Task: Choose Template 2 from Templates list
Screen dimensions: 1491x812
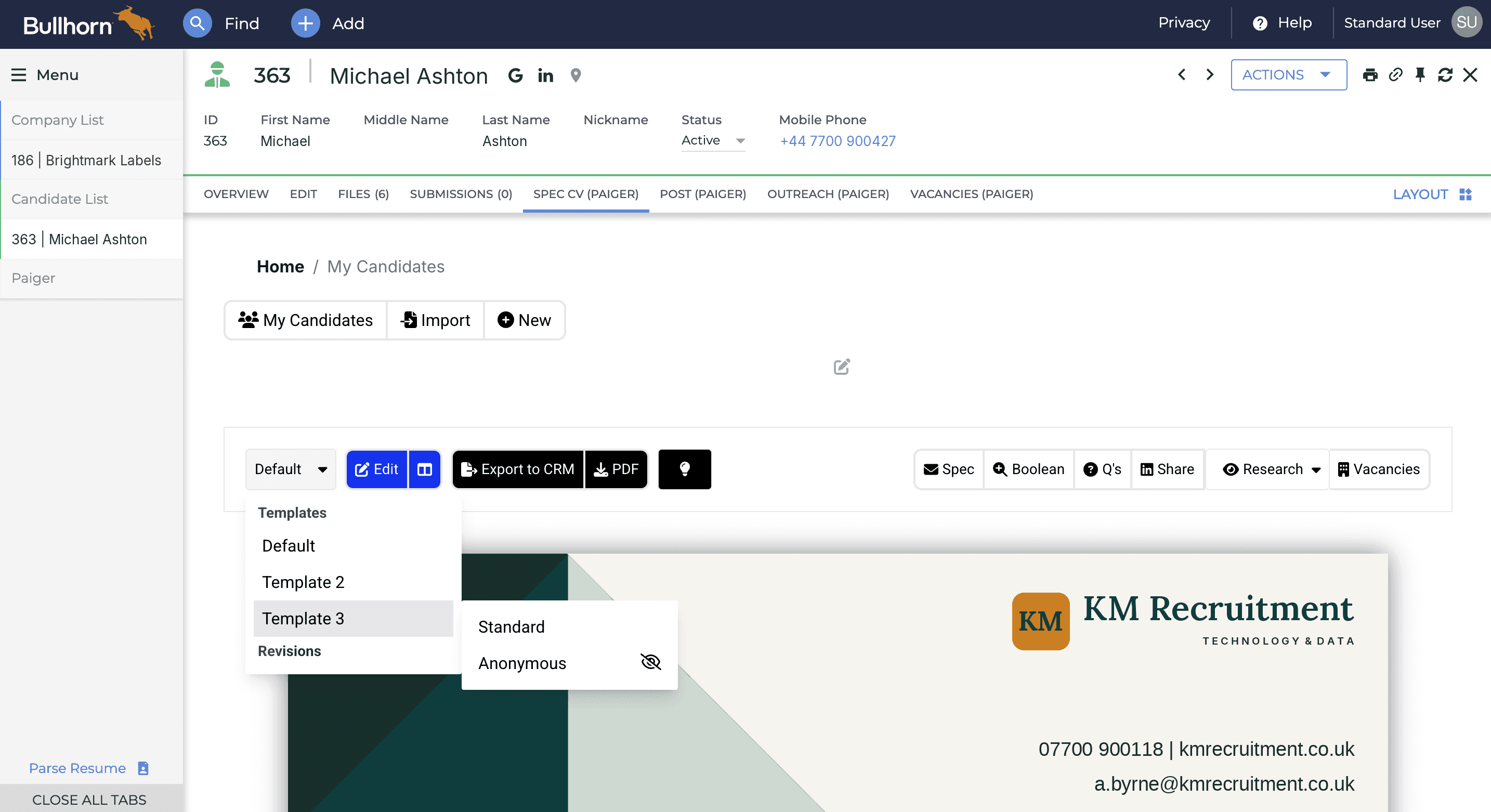Action: [353, 582]
